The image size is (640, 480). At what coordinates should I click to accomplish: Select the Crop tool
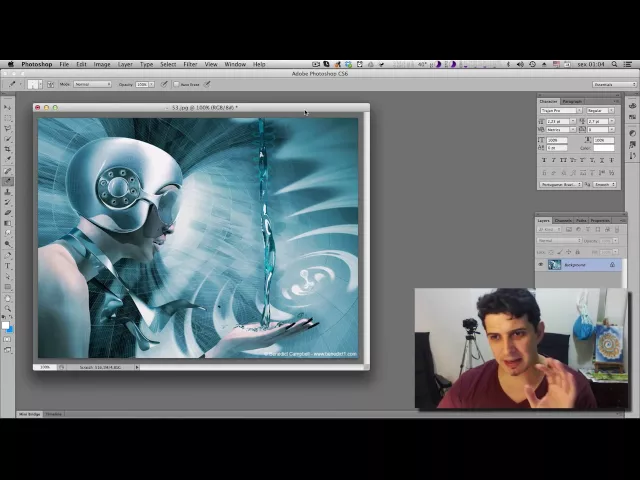7,149
